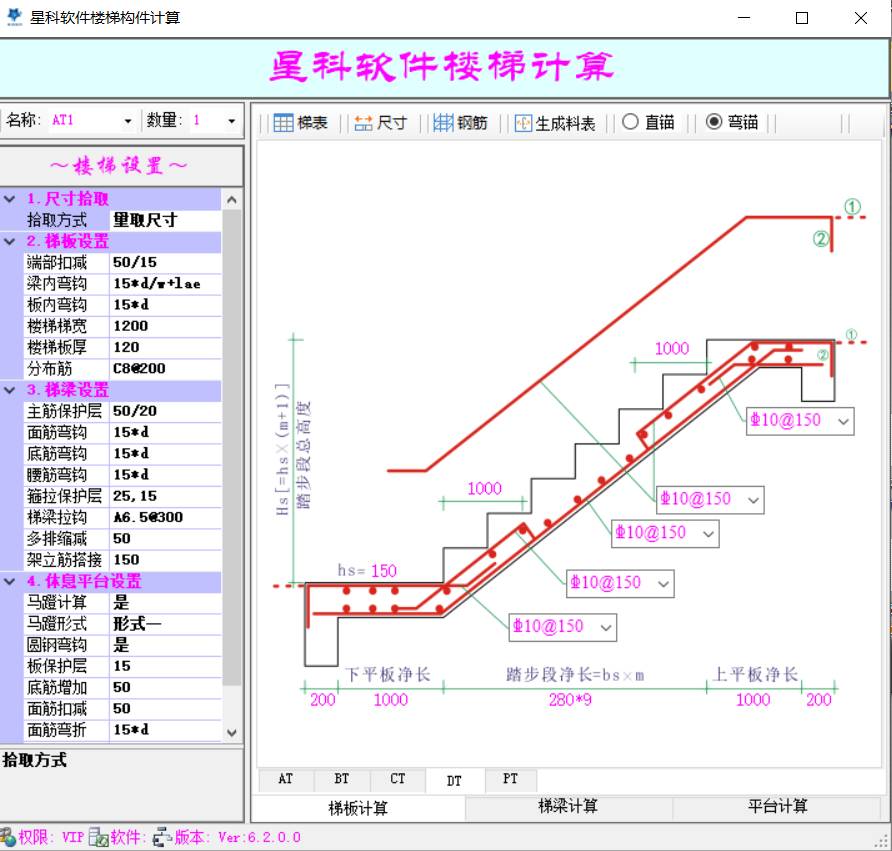Screen dimensions: 892x851
Task: Click the 底筋增加 value 50
Action: click(x=165, y=687)
